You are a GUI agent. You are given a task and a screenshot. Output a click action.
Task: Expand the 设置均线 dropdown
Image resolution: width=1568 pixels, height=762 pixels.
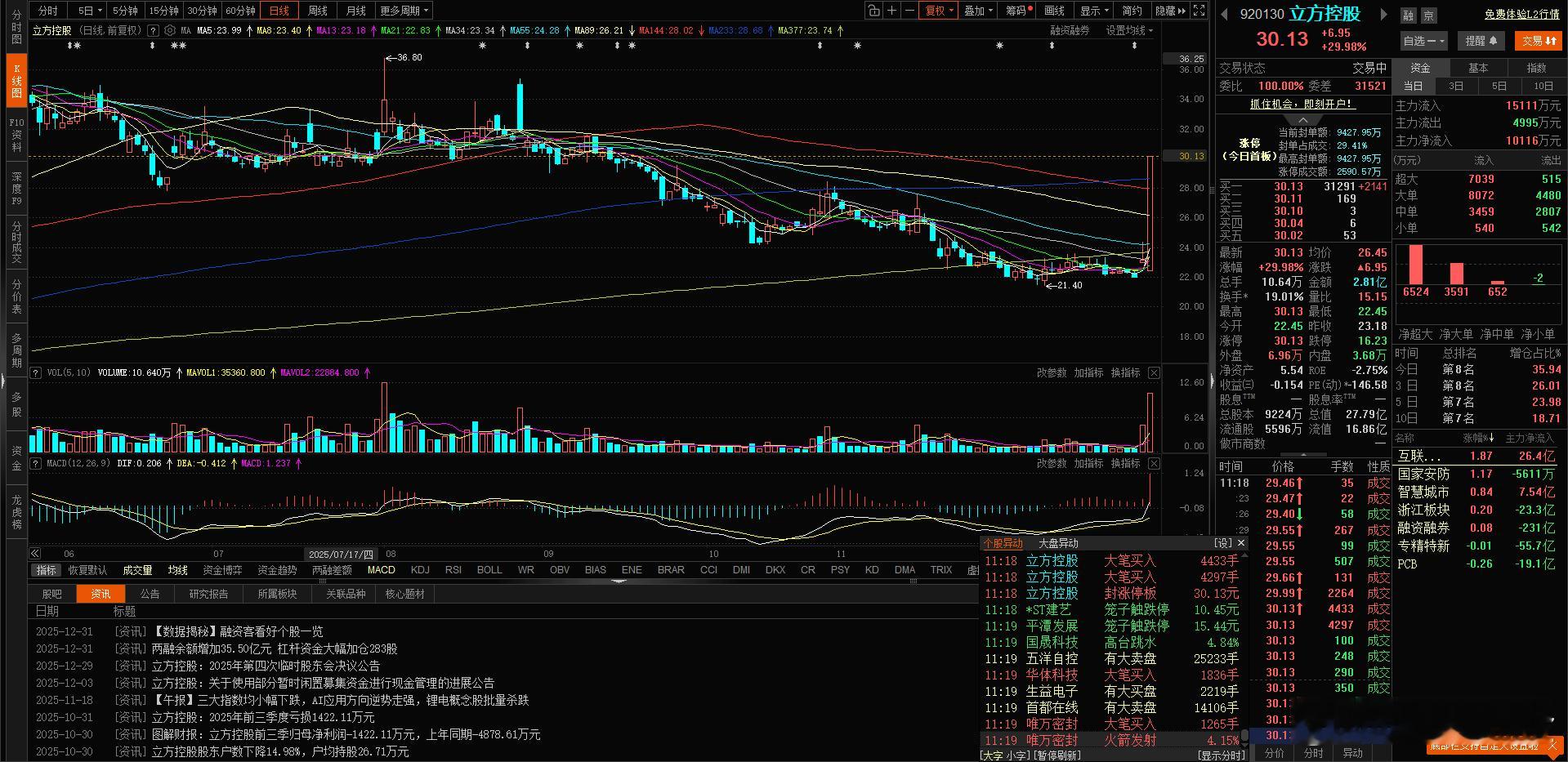tap(1129, 30)
